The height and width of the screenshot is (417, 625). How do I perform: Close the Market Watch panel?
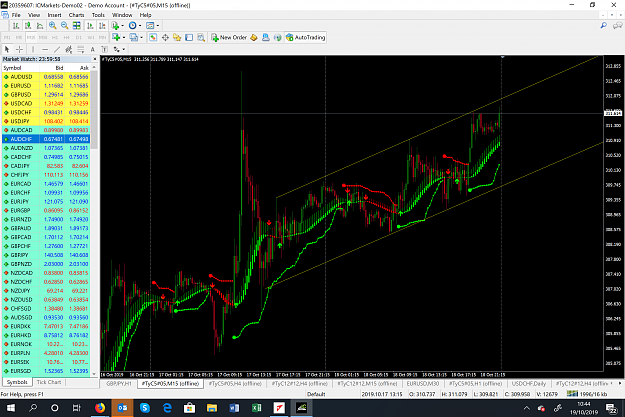(94, 59)
